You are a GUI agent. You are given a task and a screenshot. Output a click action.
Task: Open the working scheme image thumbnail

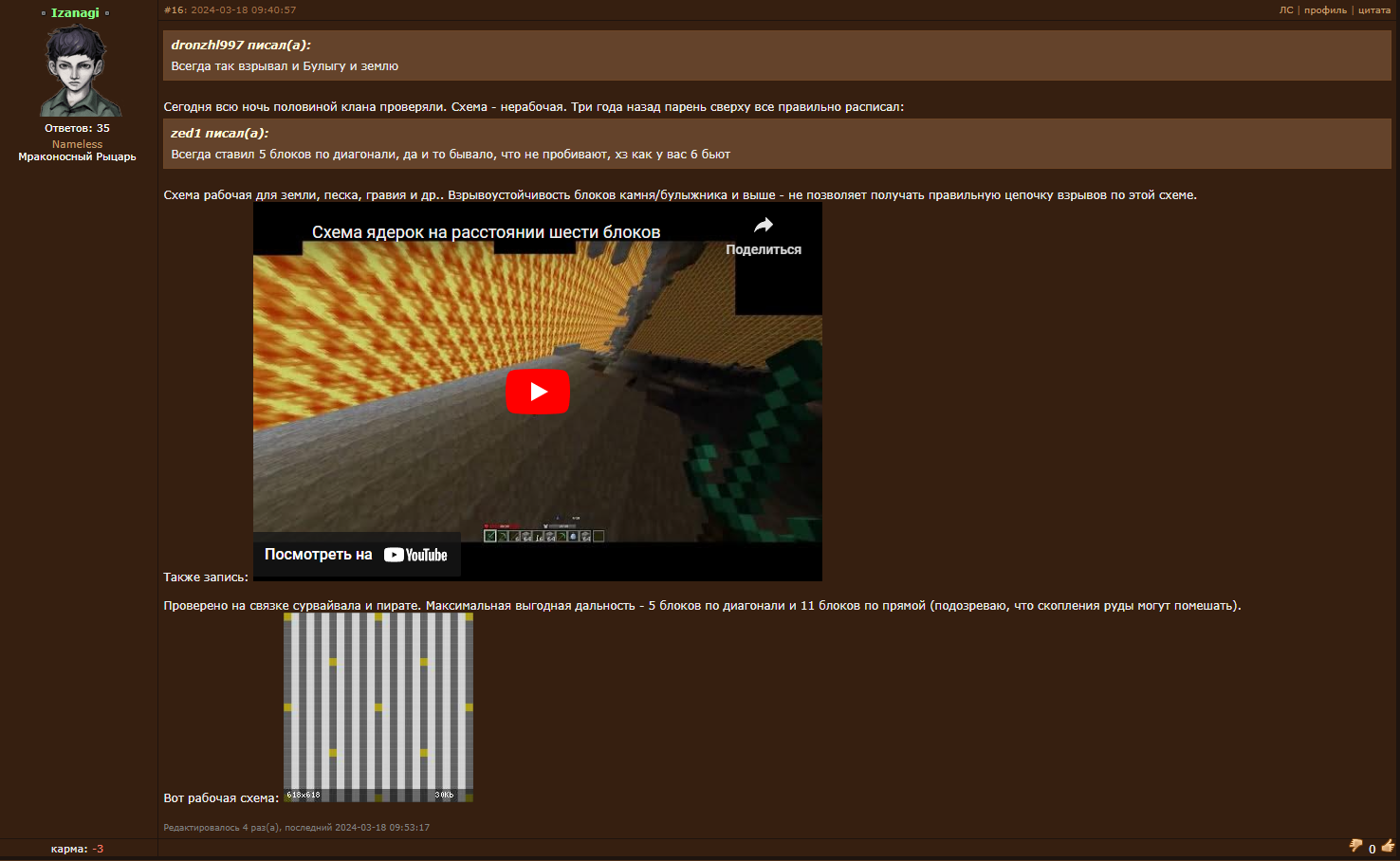(x=378, y=707)
